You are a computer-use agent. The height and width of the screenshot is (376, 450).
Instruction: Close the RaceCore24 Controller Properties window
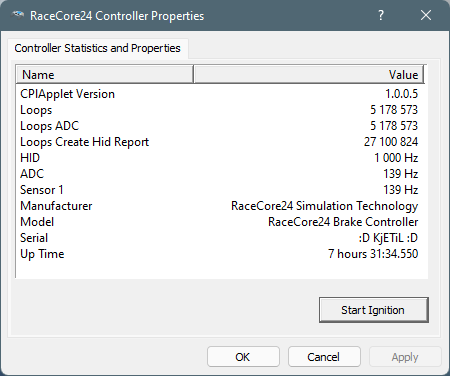tap(426, 15)
